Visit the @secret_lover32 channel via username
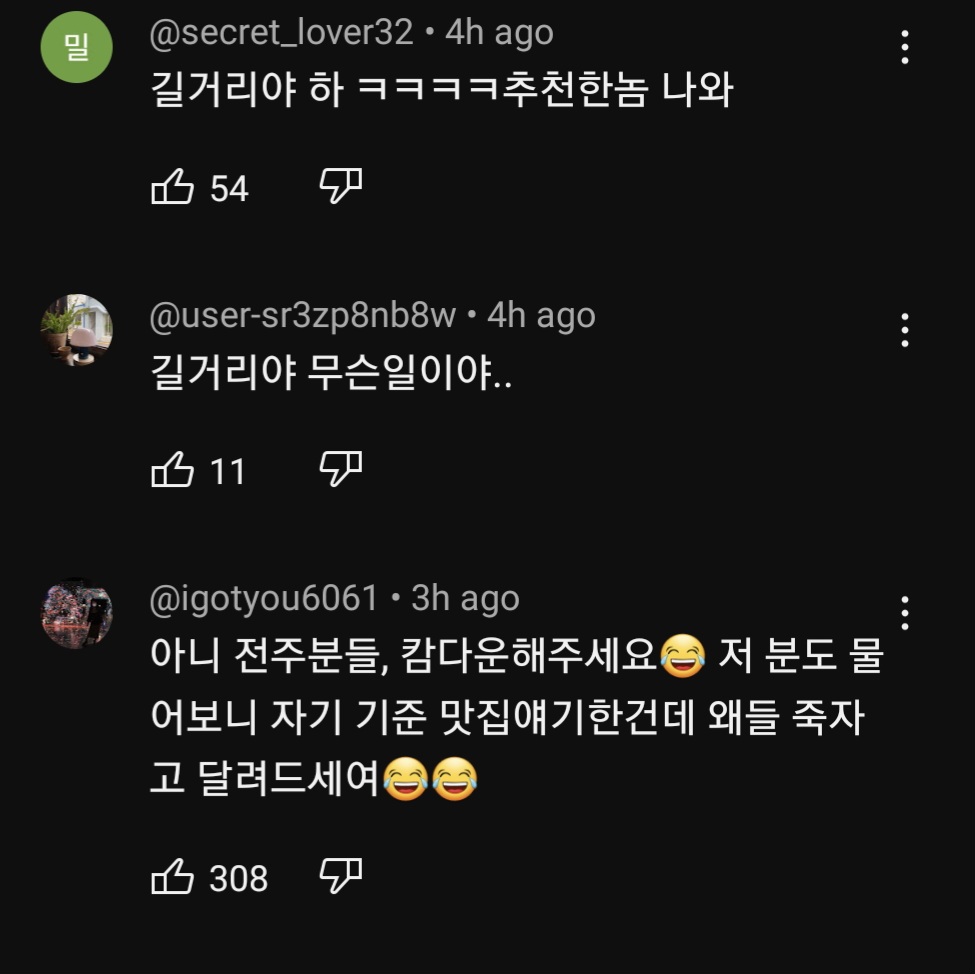This screenshot has width=975, height=974. click(x=281, y=32)
